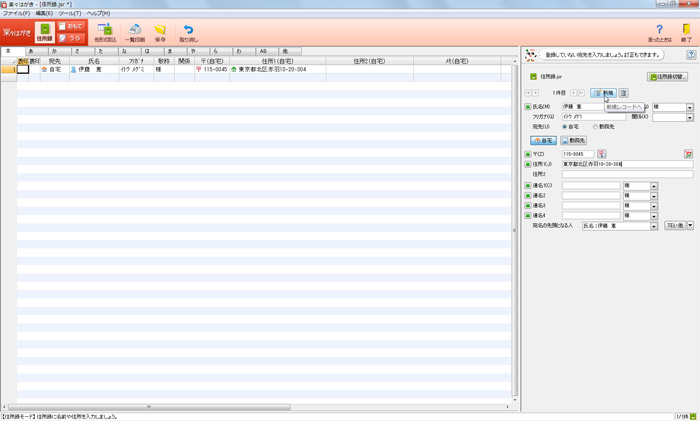Expand the 関係 dropdown
The width and height of the screenshot is (700, 421).
point(689,117)
